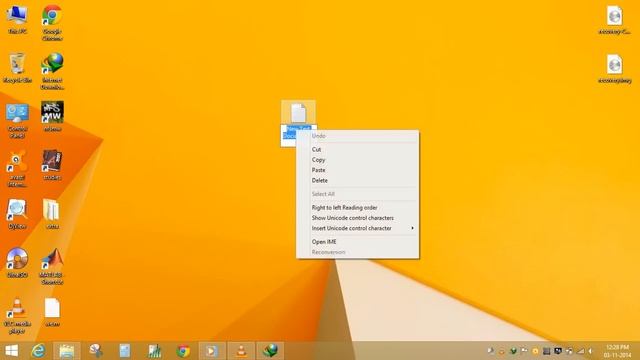The height and width of the screenshot is (360, 640).
Task: Open the Action Center flag in the tray
Action: [524, 351]
